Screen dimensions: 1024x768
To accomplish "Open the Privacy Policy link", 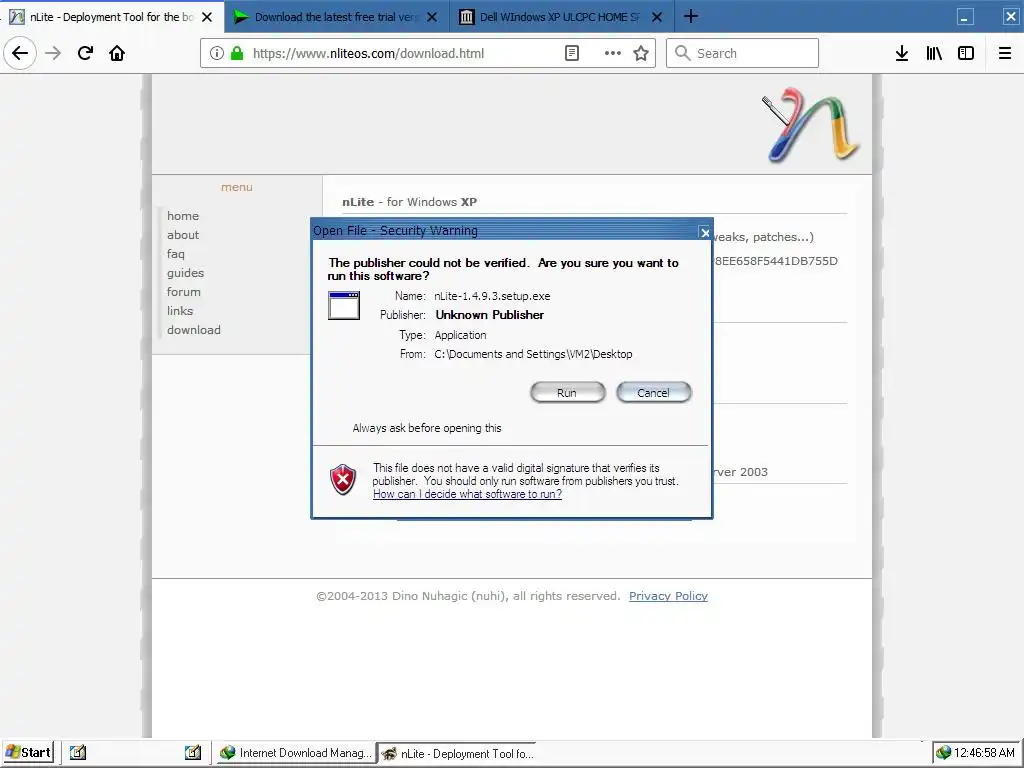I will 668,596.
